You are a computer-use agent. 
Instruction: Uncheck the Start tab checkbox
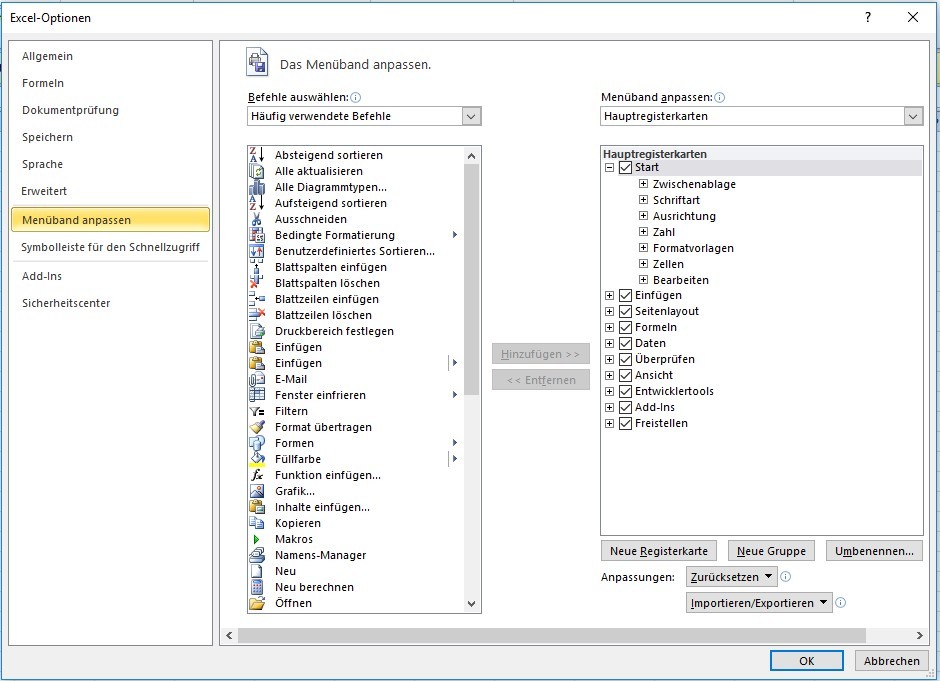625,167
